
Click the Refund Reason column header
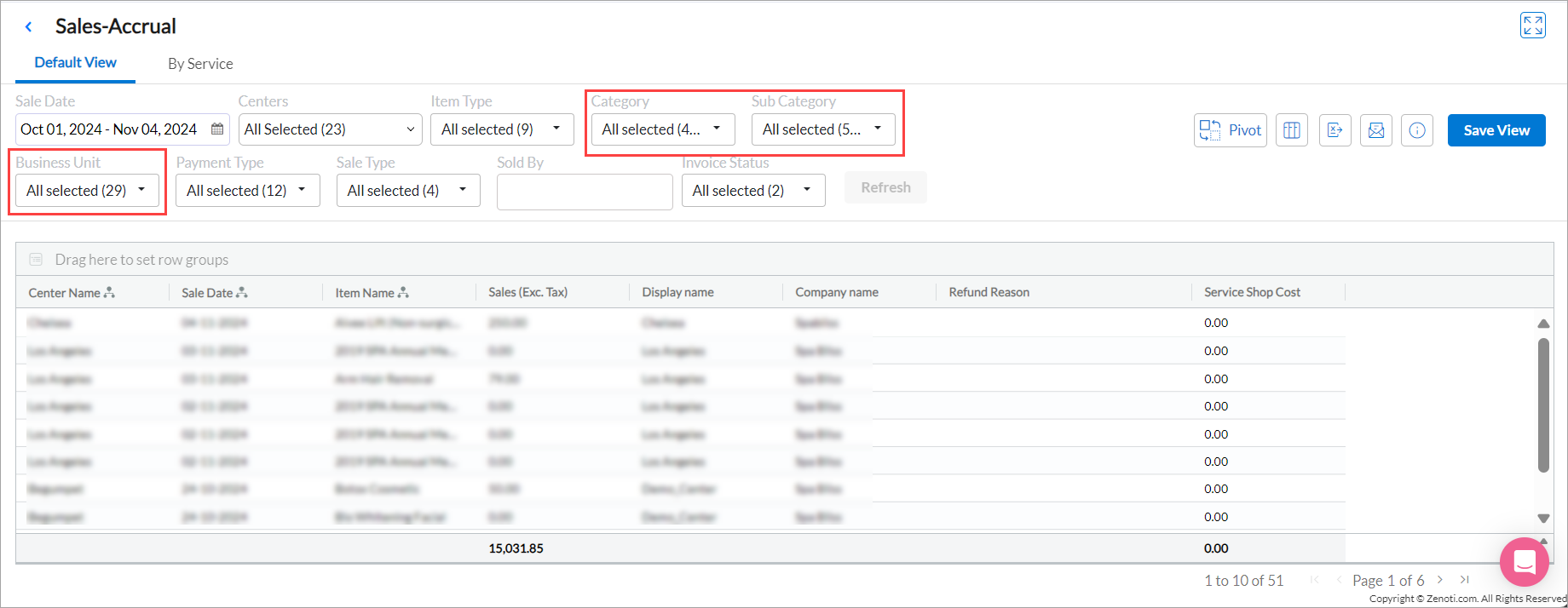point(989,292)
